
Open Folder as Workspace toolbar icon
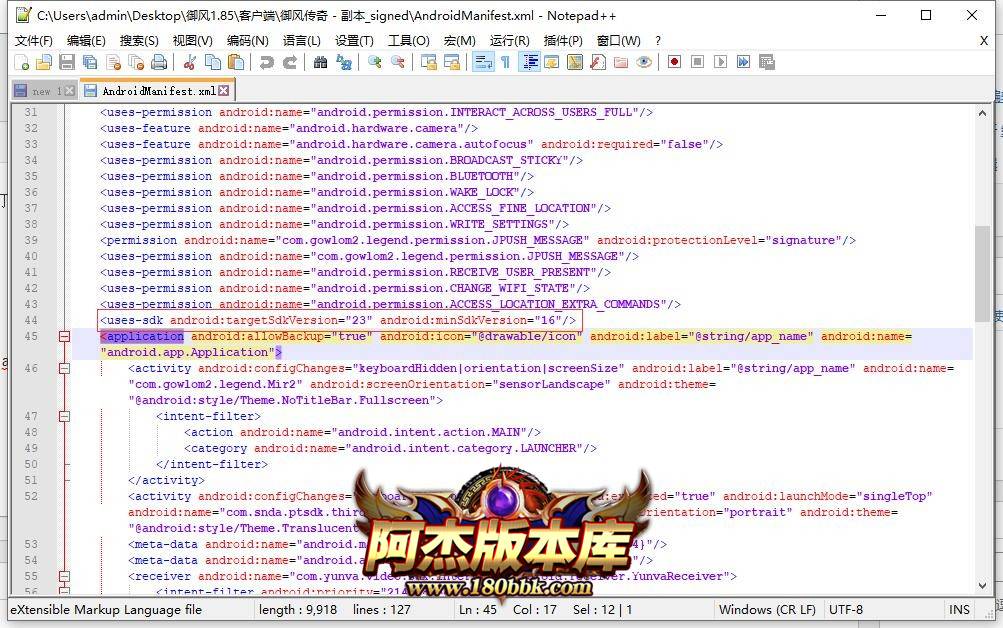pos(620,62)
